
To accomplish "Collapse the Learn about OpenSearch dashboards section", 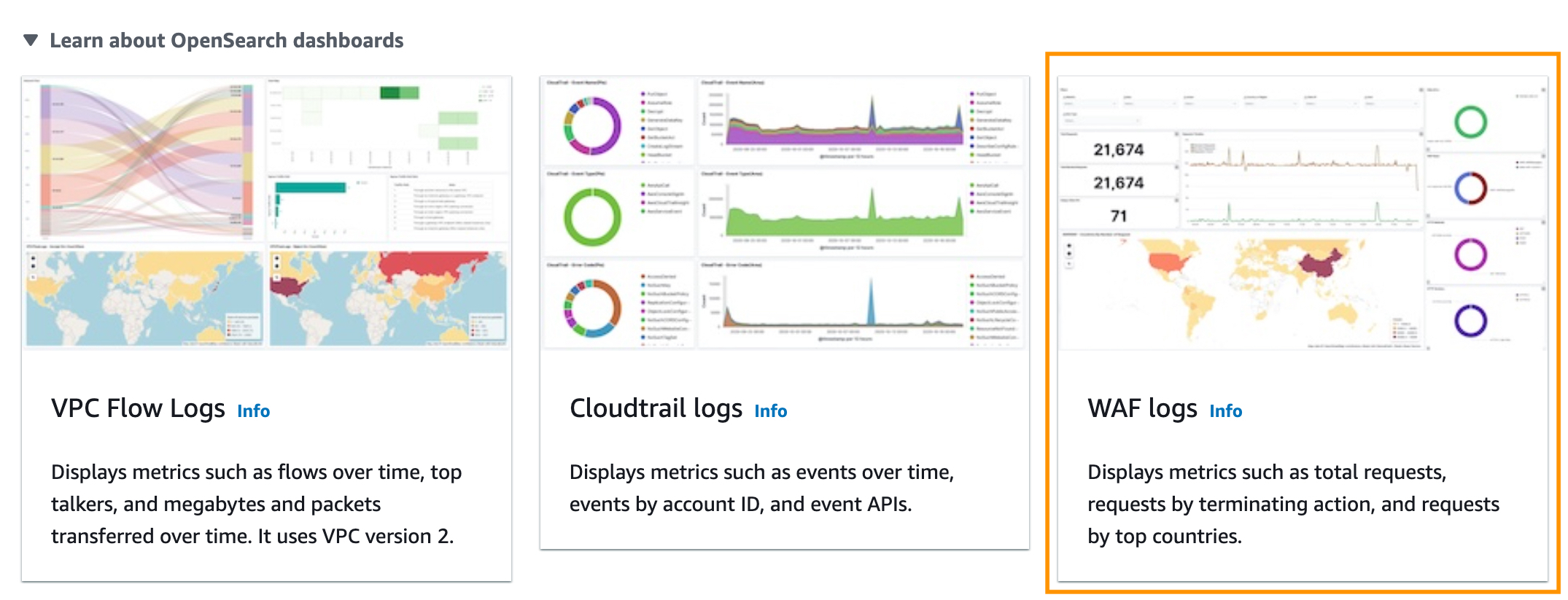I will point(31,40).
